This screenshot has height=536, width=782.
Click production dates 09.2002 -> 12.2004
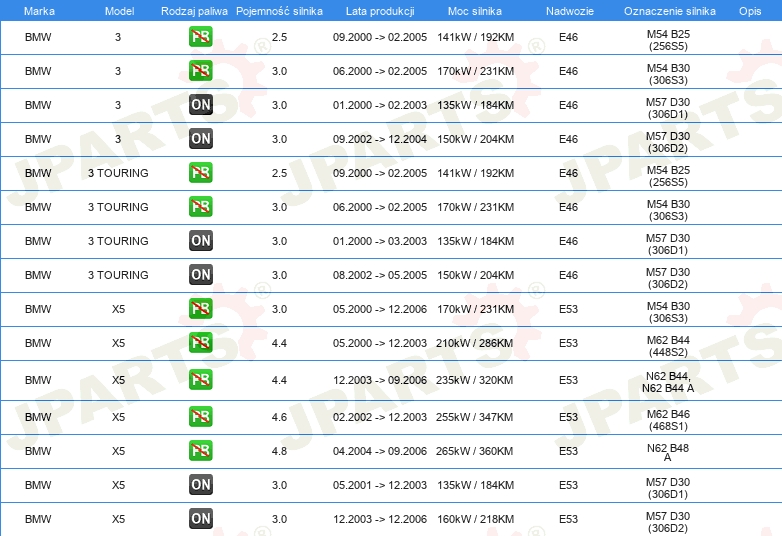click(x=380, y=139)
